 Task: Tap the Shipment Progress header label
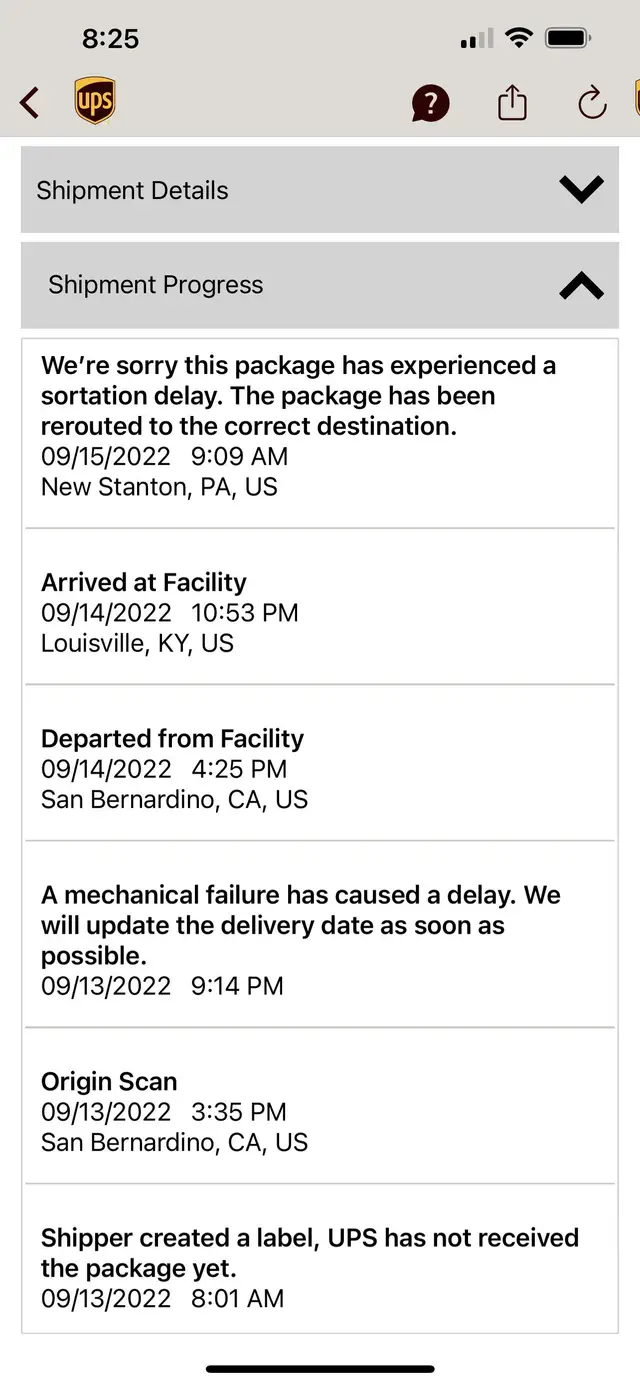pyautogui.click(x=156, y=285)
